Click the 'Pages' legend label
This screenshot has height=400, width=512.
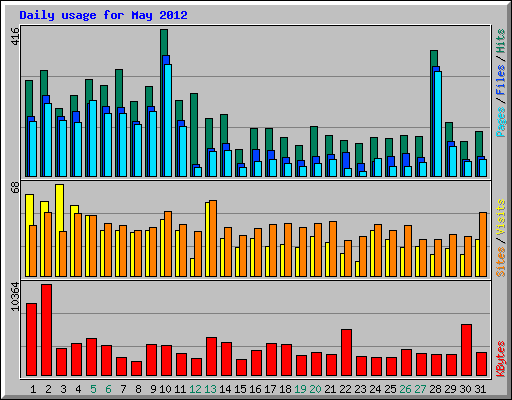point(501,122)
